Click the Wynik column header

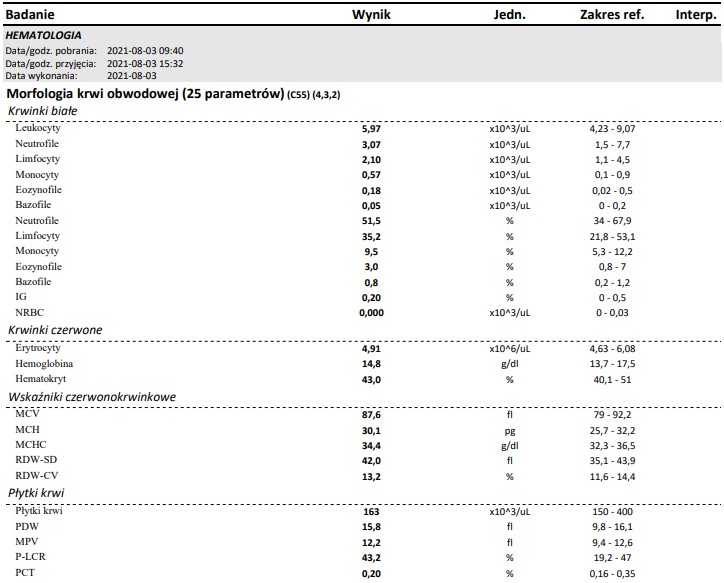pos(371,15)
